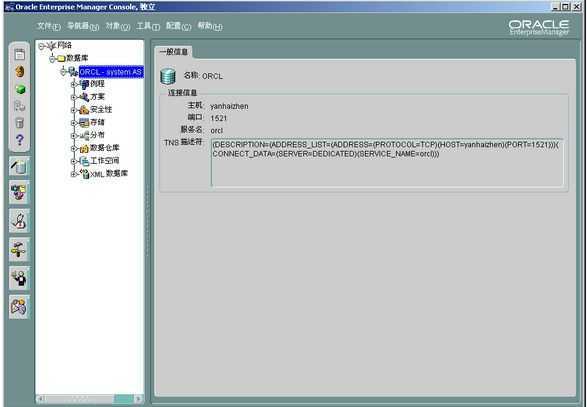Viewport: 587px width, 407px height.
Task: Click the port value 1521
Action: 219,118
